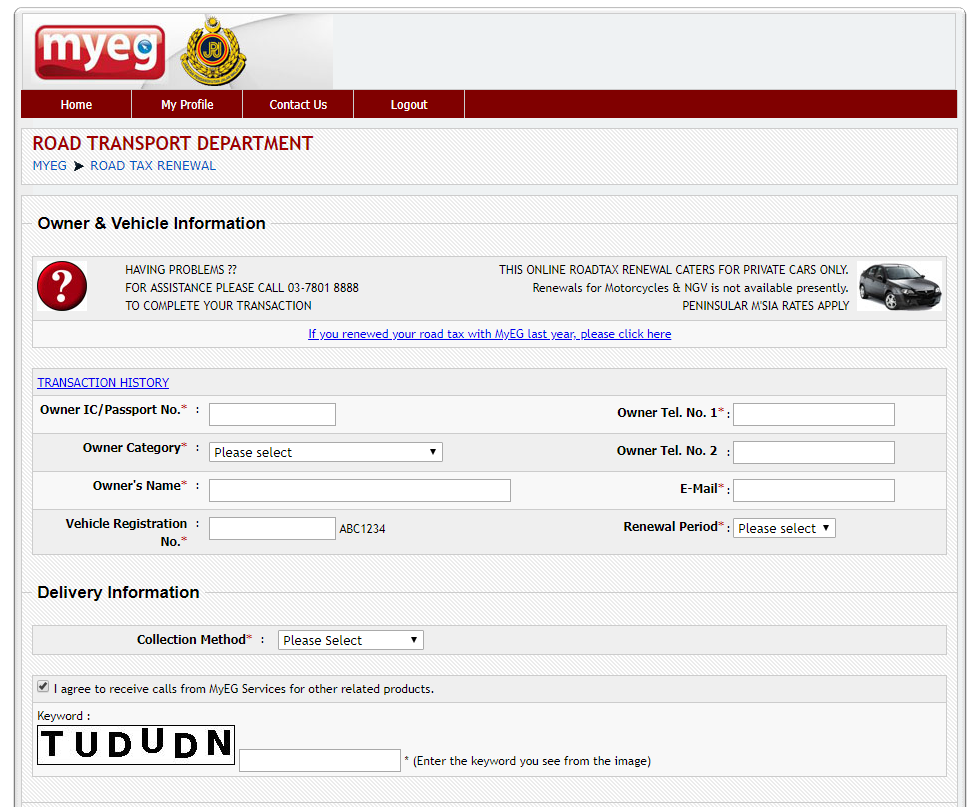
Task: Click the MyEG logo
Action: point(100,51)
